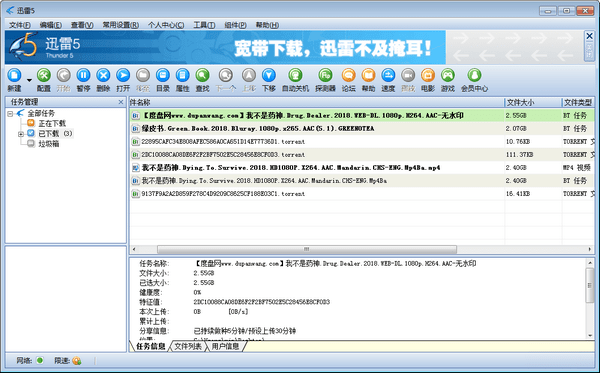Toggle the 限速 speed limit status icon
The image size is (600, 373).
[x=77, y=360]
